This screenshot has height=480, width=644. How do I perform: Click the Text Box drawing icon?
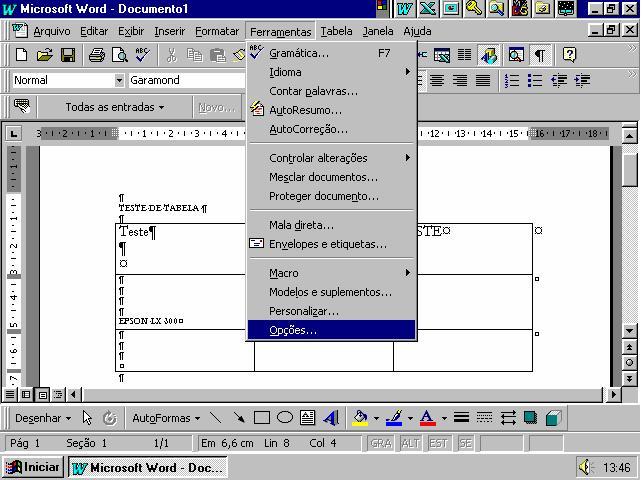pos(308,418)
